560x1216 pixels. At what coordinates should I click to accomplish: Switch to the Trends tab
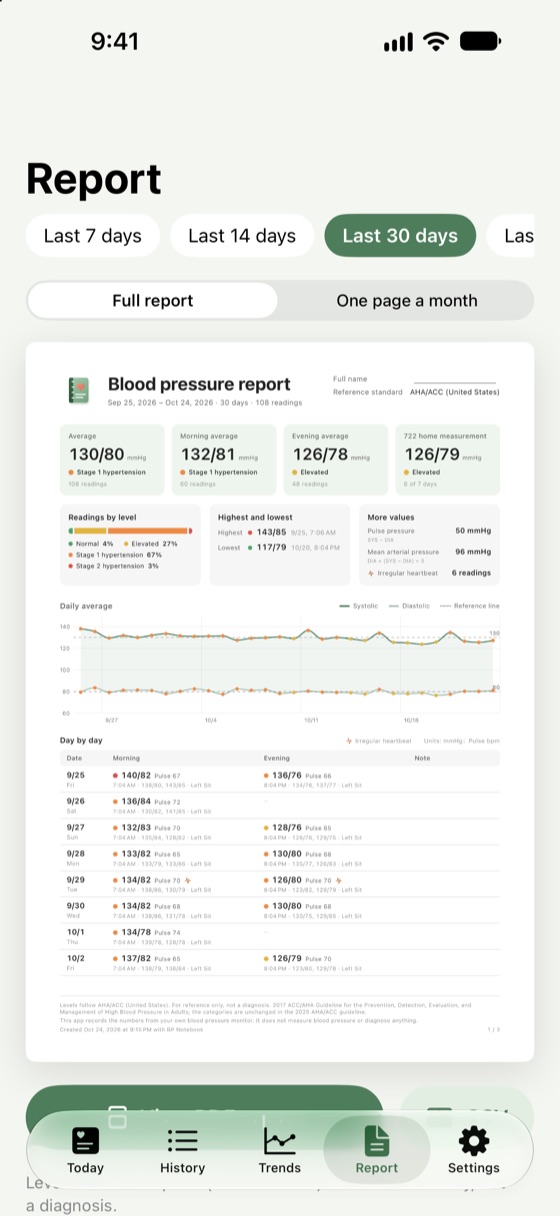[279, 1150]
